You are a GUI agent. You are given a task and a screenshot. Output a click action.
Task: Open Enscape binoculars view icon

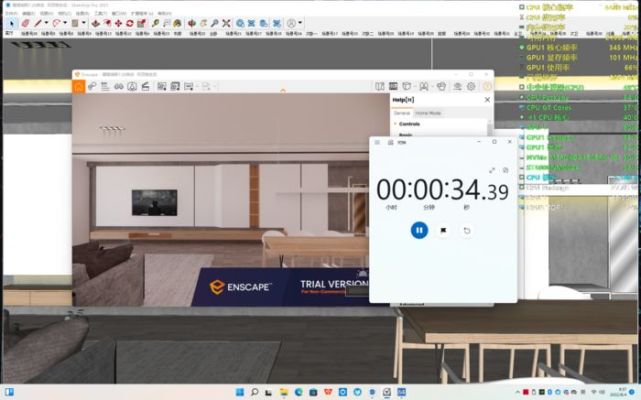(x=119, y=86)
